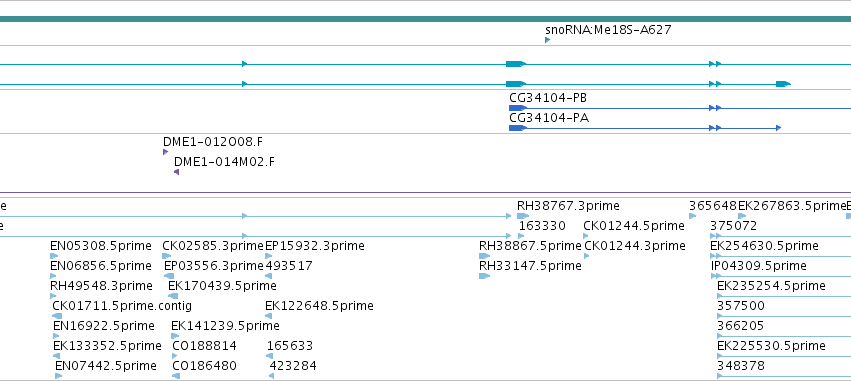The image size is (851, 381).
Task: Click the blue first exon block of CG34104-PB
Action: [x=518, y=108]
